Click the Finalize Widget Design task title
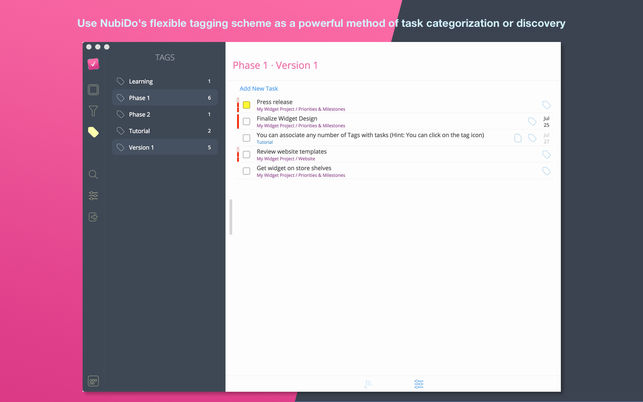Viewport: 643px width, 402px height. point(287,118)
